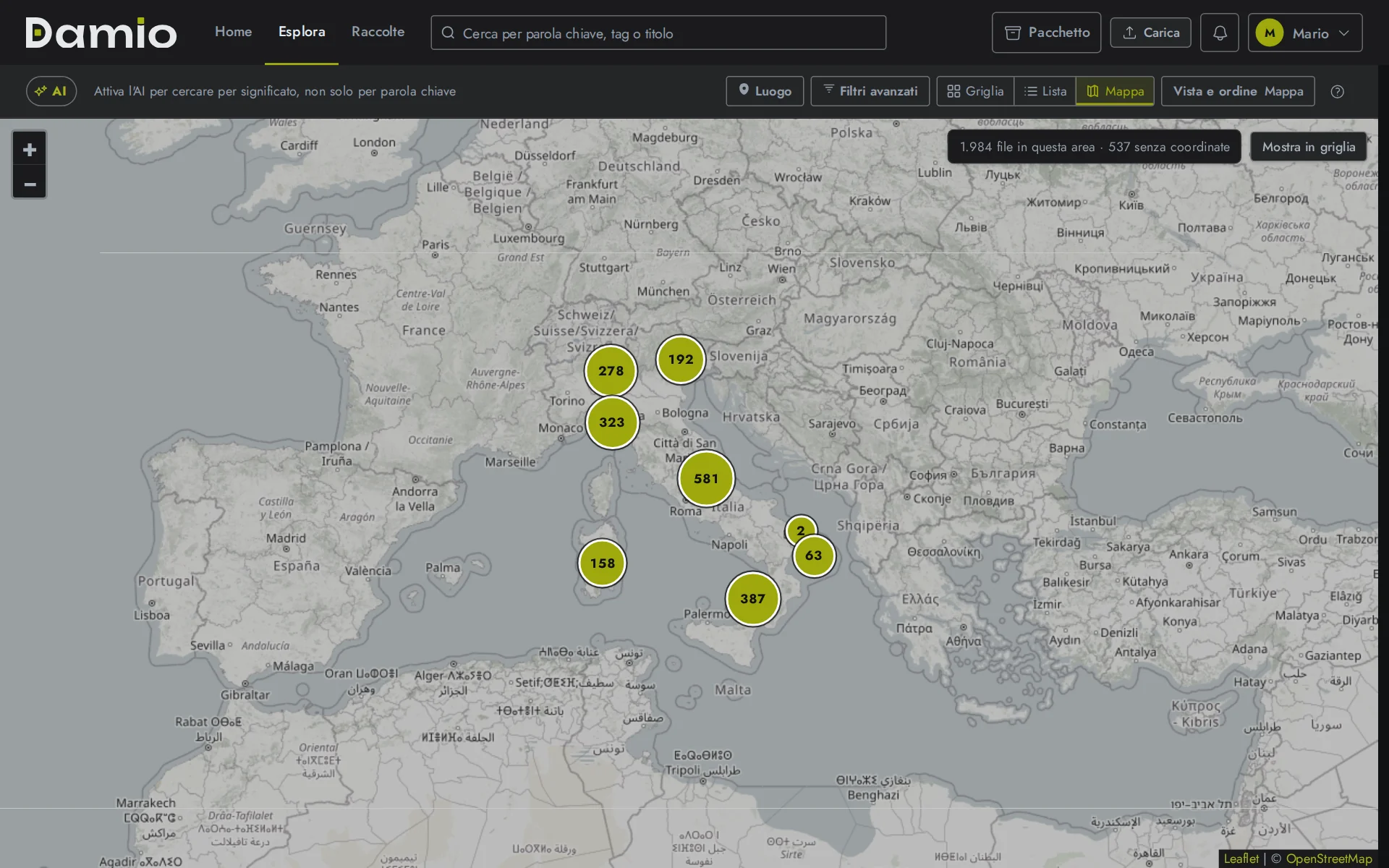This screenshot has height=868, width=1389.
Task: Click Mario's avatar circle
Action: 1270,33
